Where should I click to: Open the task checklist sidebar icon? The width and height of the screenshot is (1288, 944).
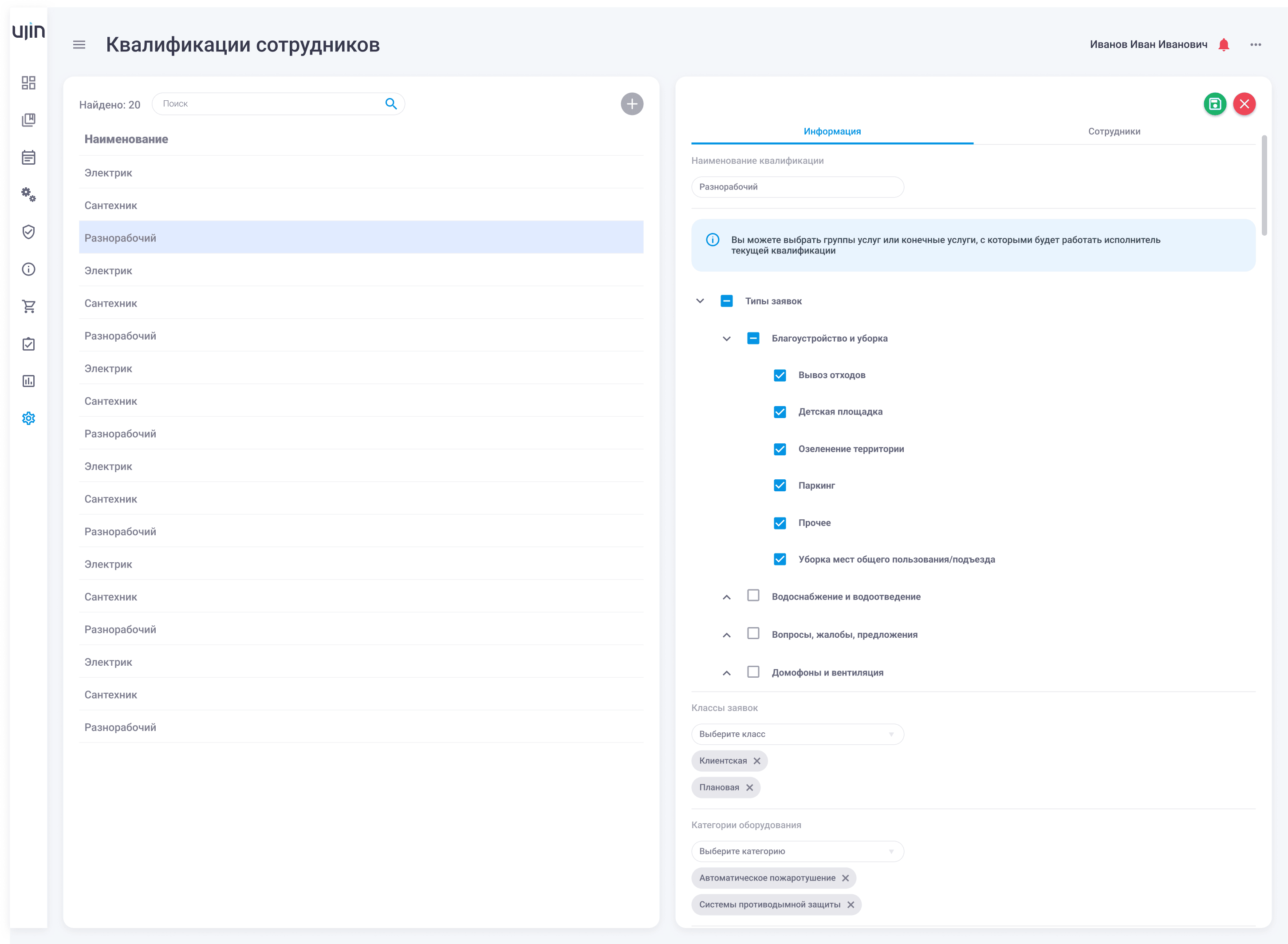point(28,344)
